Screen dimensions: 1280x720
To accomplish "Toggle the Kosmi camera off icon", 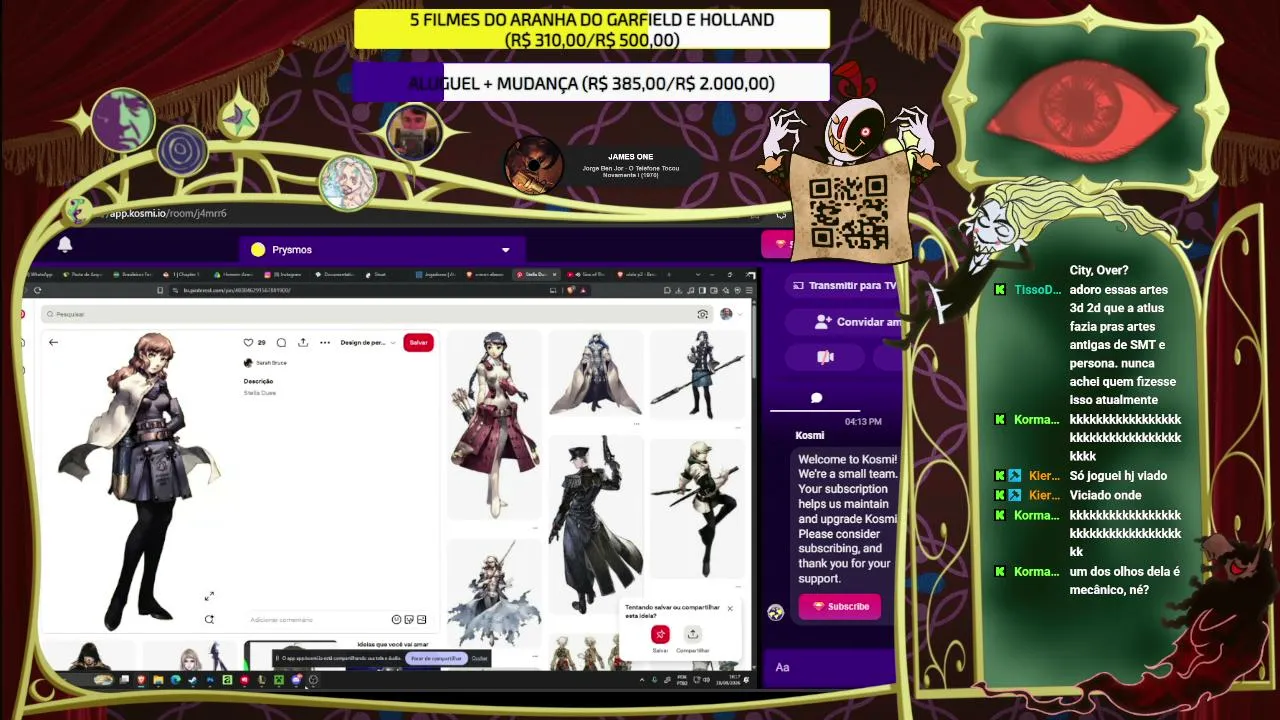I will point(826,357).
